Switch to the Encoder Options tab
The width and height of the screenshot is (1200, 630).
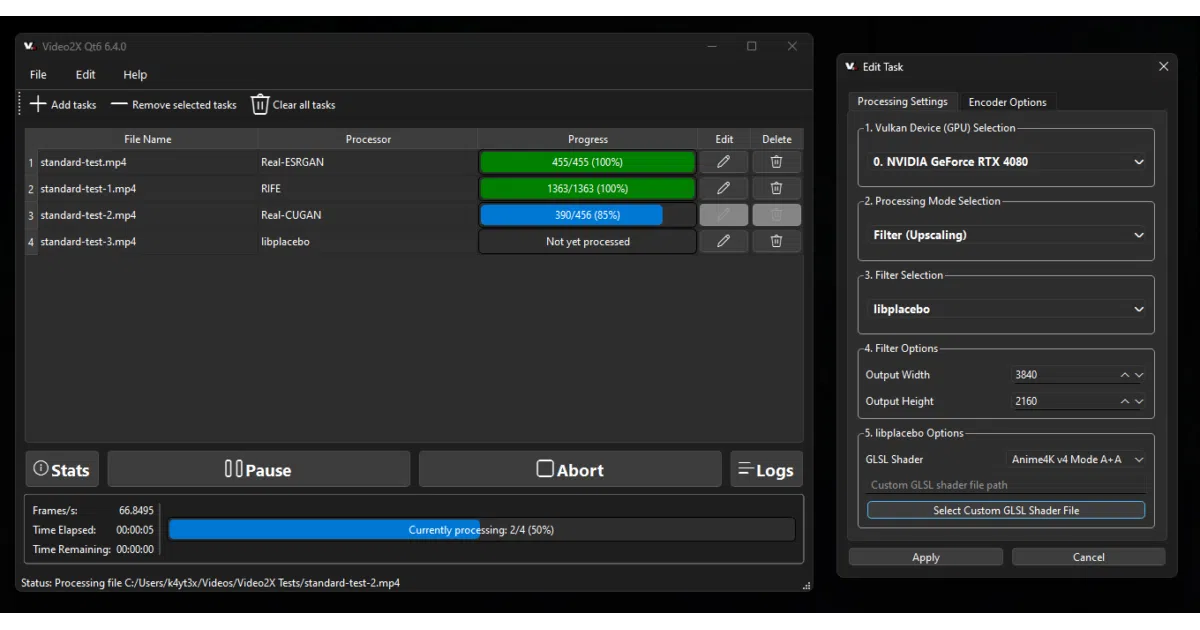point(1007,102)
